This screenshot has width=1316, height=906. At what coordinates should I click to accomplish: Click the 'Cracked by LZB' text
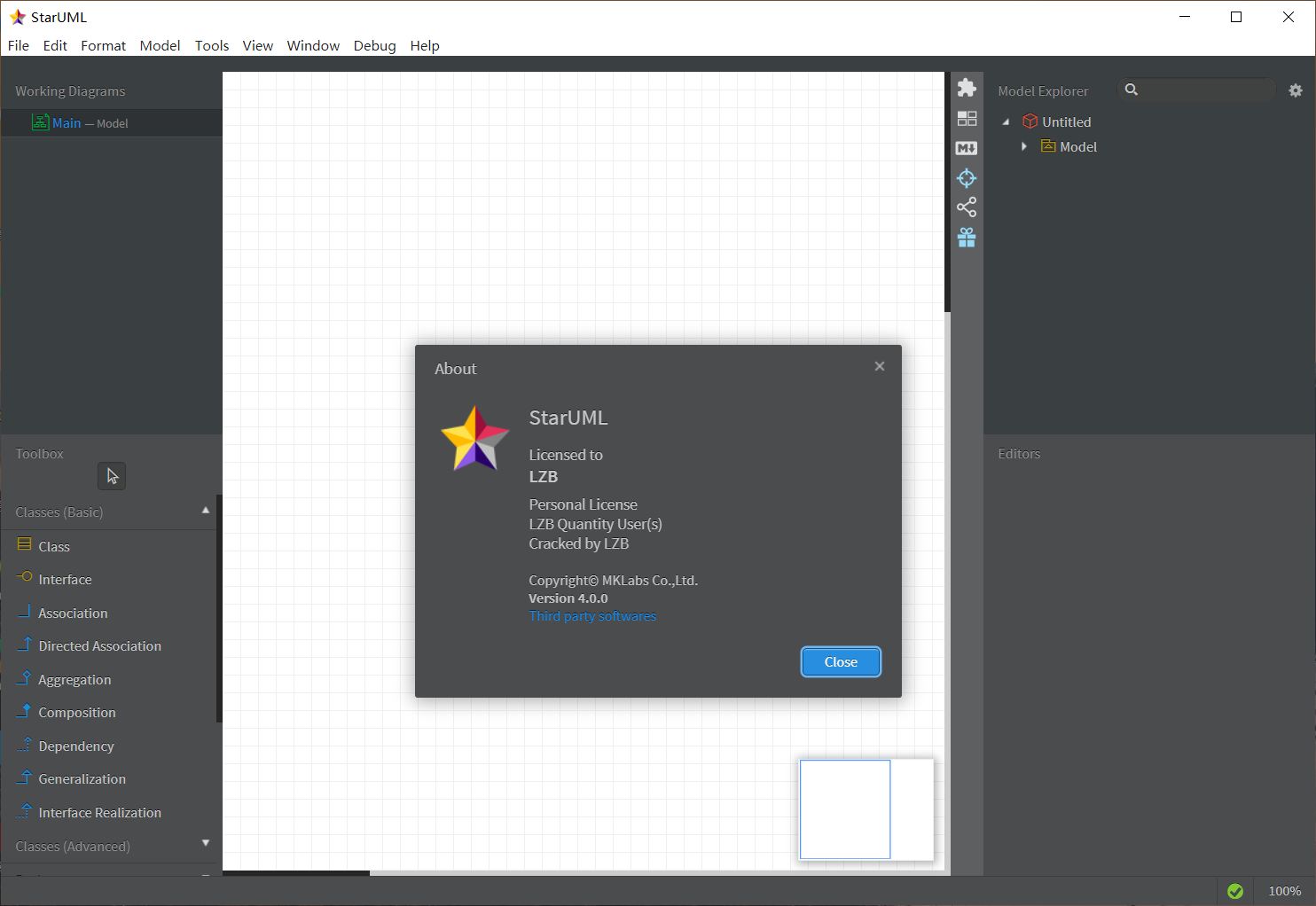coord(579,543)
